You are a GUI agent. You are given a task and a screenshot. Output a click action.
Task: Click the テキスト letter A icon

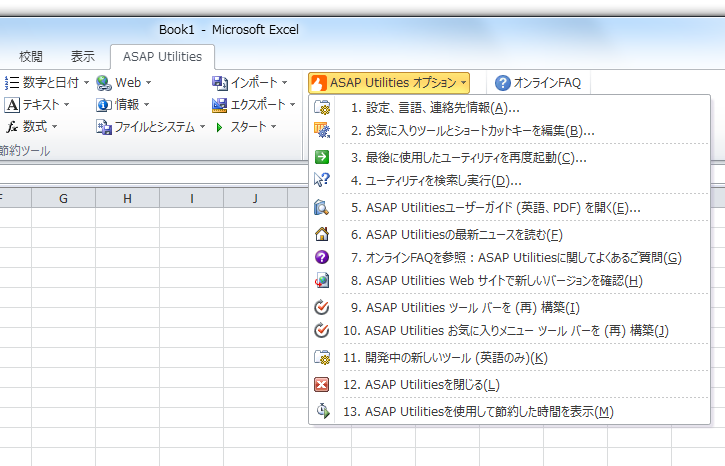point(12,105)
